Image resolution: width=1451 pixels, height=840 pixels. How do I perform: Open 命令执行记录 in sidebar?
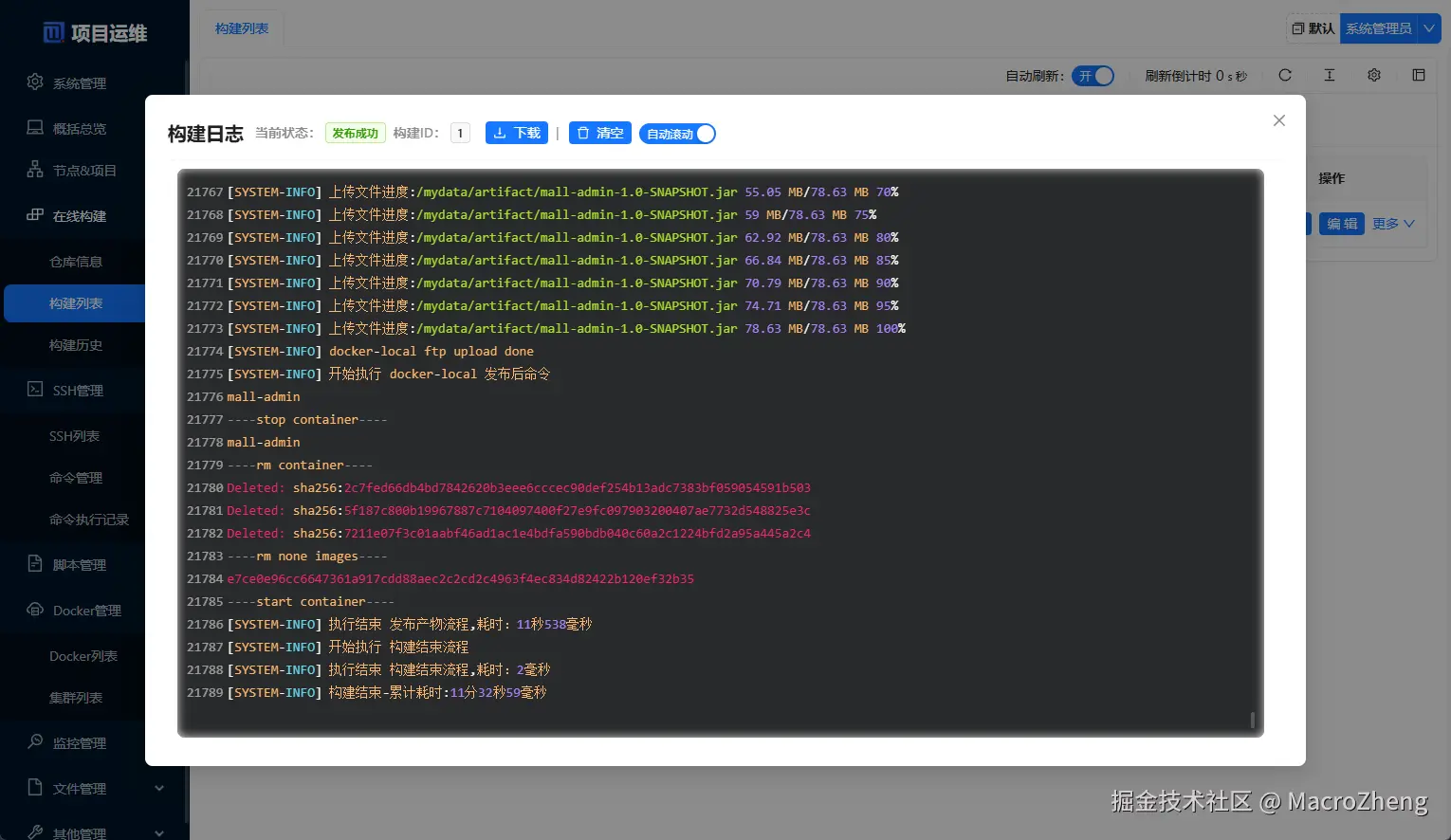[x=89, y=520]
